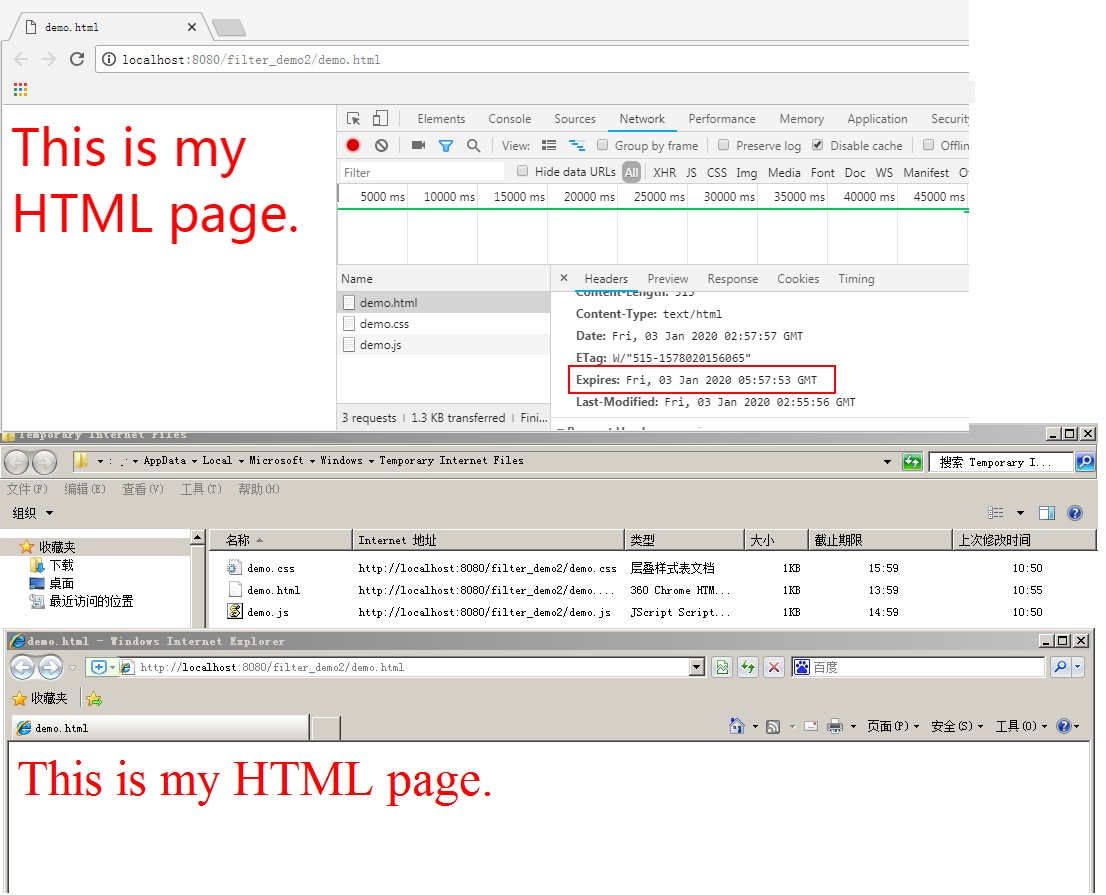The width and height of the screenshot is (1106, 895).
Task: Add to IE favorites bar star icon
Action: (94, 699)
